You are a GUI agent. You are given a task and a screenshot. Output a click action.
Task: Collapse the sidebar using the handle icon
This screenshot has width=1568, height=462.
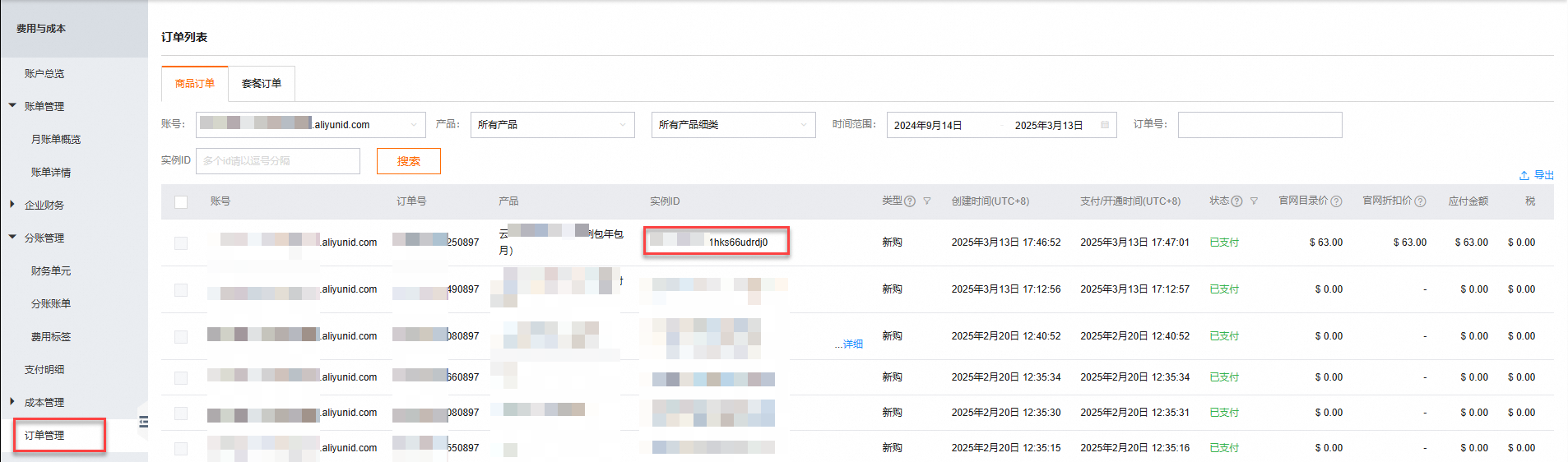coord(143,422)
